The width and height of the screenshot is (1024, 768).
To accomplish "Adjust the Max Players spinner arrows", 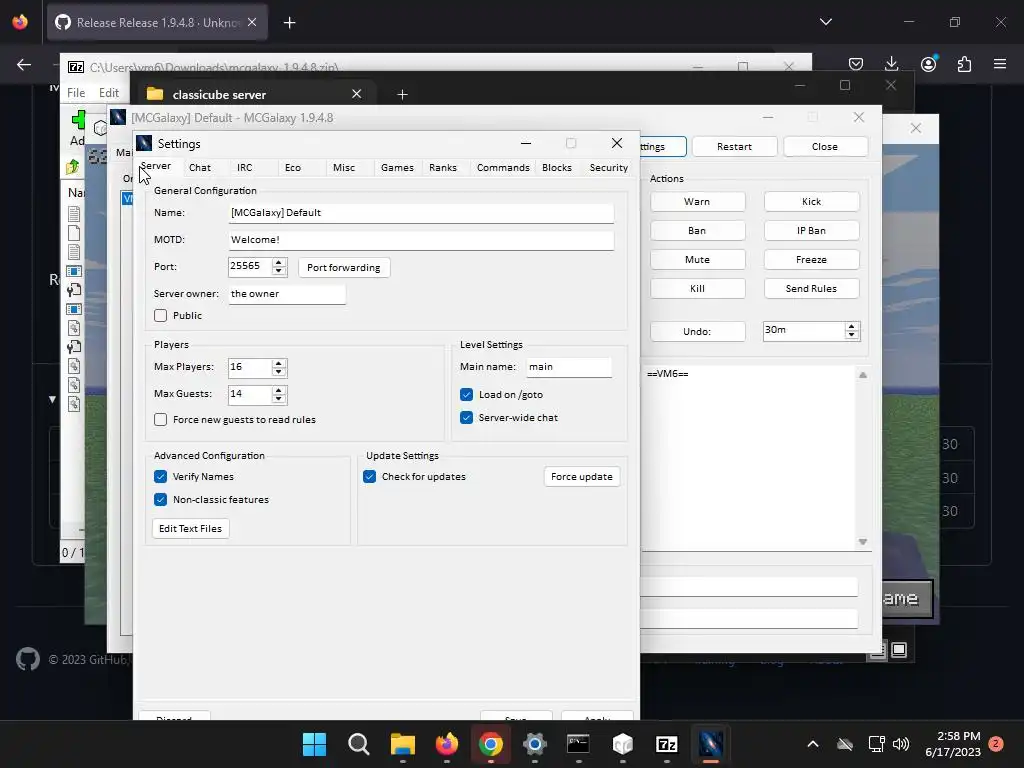I will coord(279,368).
